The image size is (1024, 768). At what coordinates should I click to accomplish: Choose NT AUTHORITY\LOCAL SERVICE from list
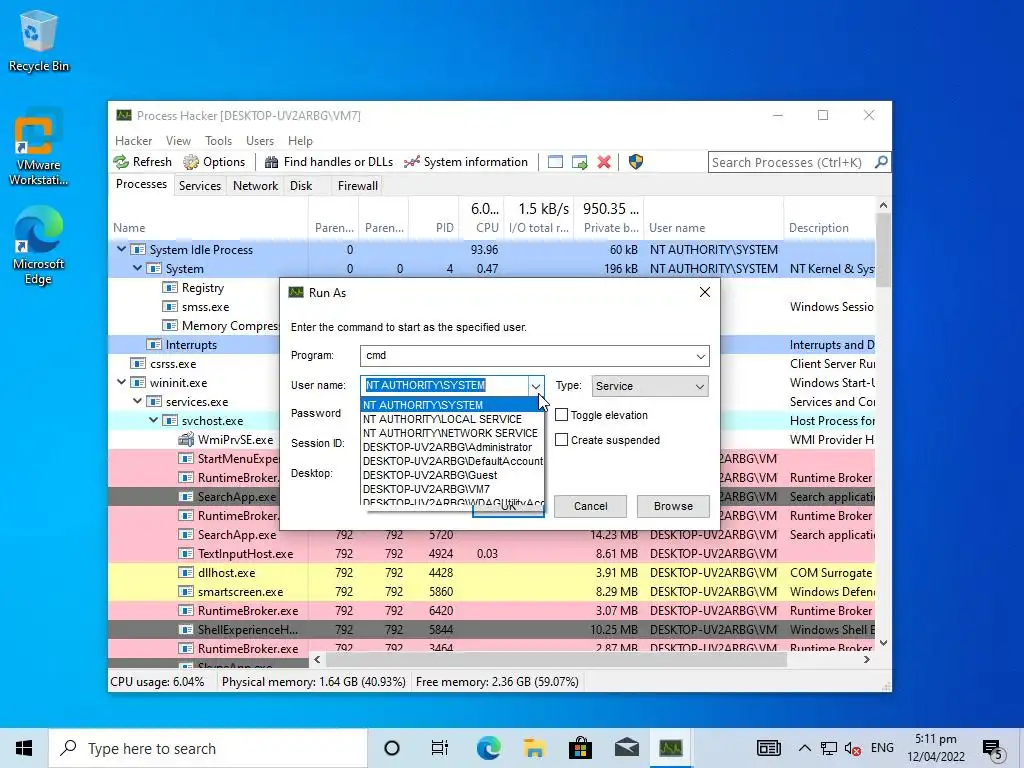[x=452, y=419]
